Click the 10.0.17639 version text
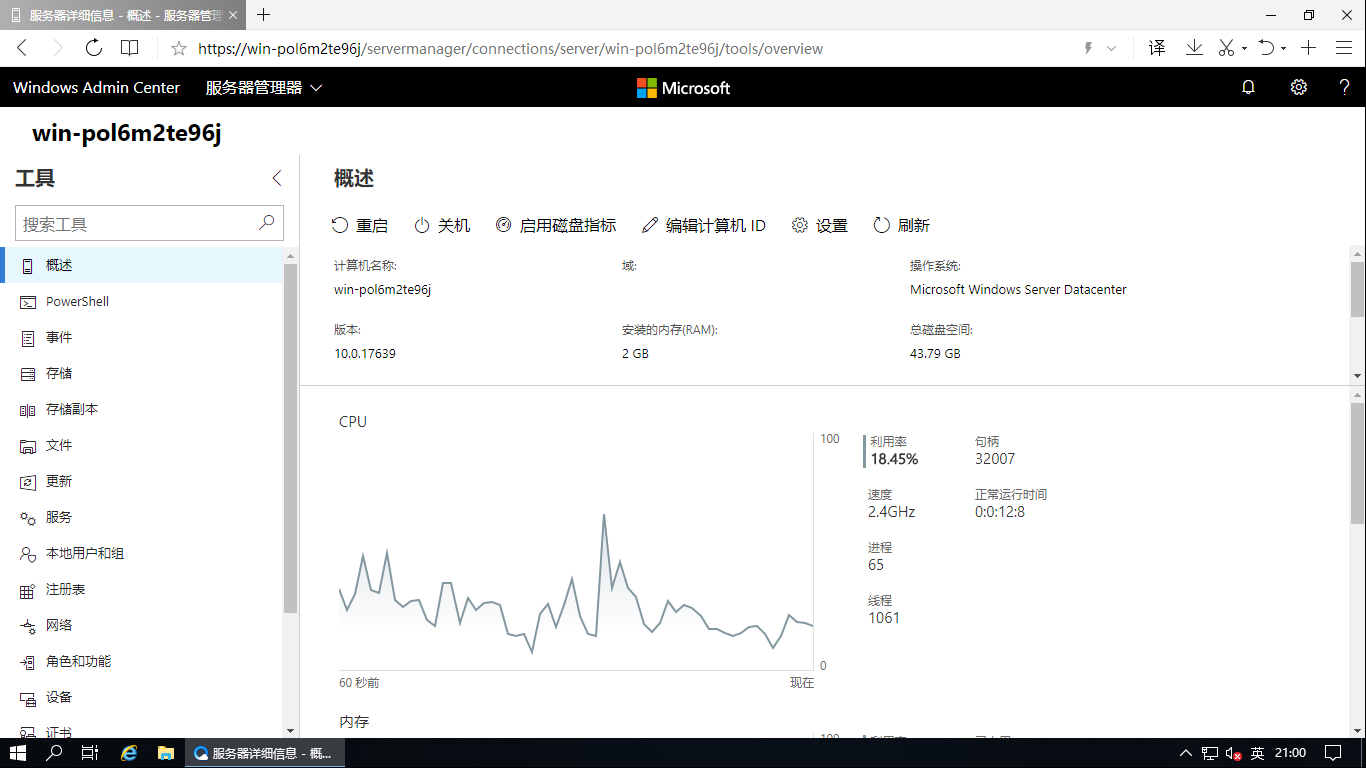The image size is (1366, 768). coord(365,354)
